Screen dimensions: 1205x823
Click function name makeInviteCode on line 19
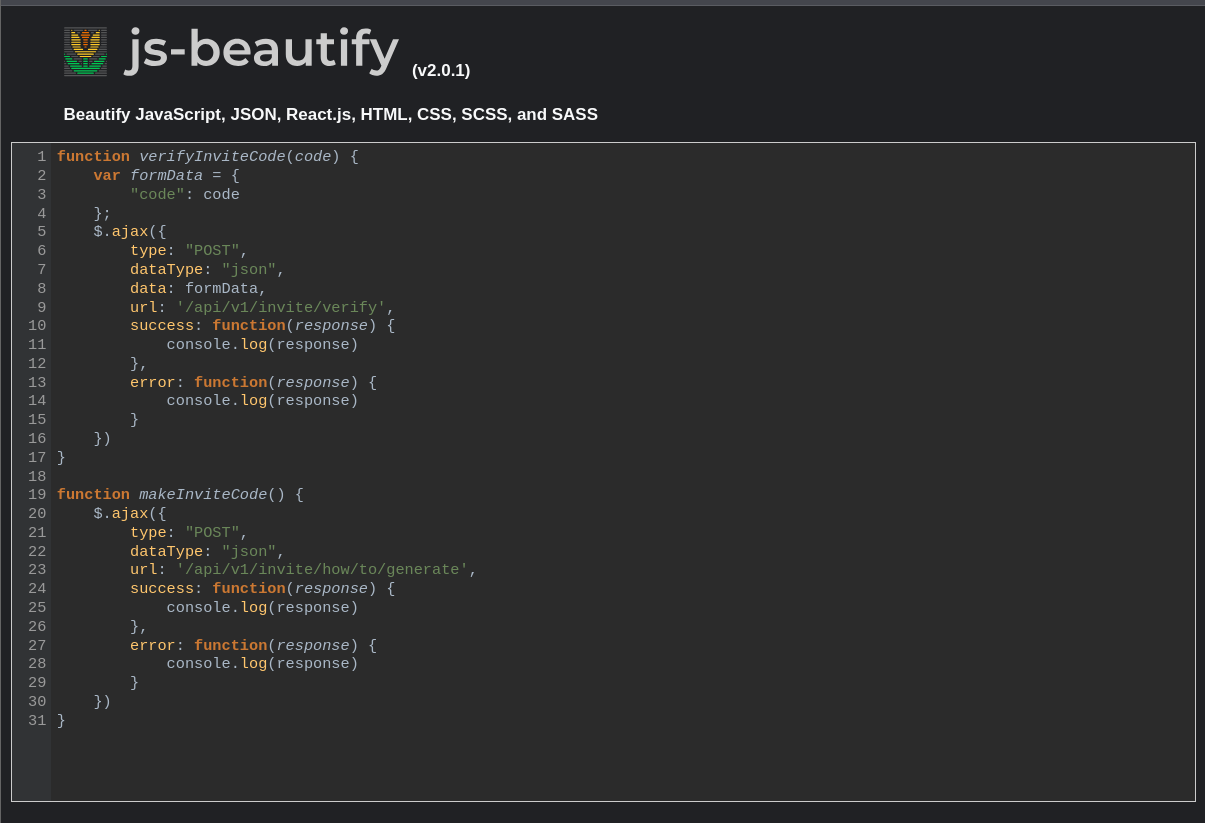tap(203, 495)
